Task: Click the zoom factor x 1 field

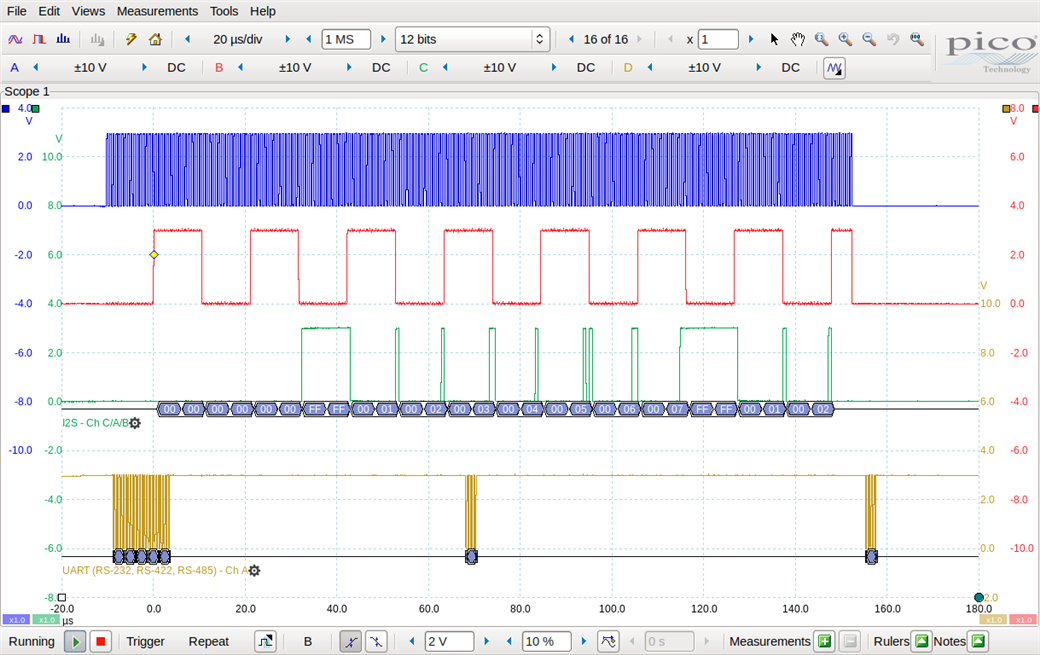Action: coord(718,39)
